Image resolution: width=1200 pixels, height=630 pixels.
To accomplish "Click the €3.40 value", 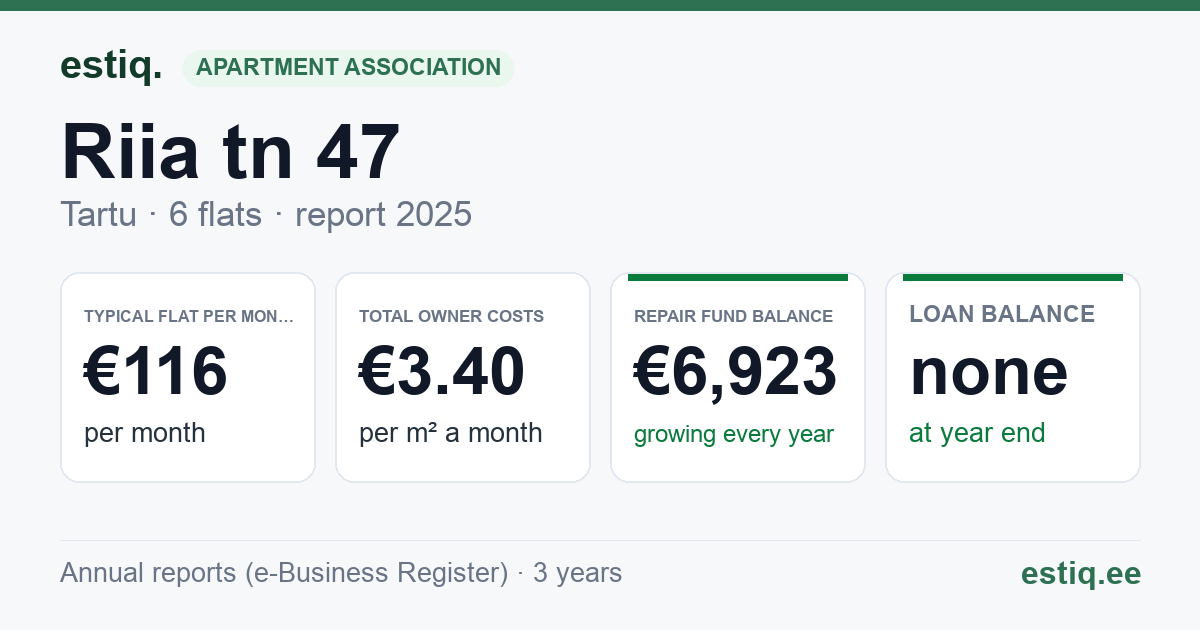I will pyautogui.click(x=442, y=371).
